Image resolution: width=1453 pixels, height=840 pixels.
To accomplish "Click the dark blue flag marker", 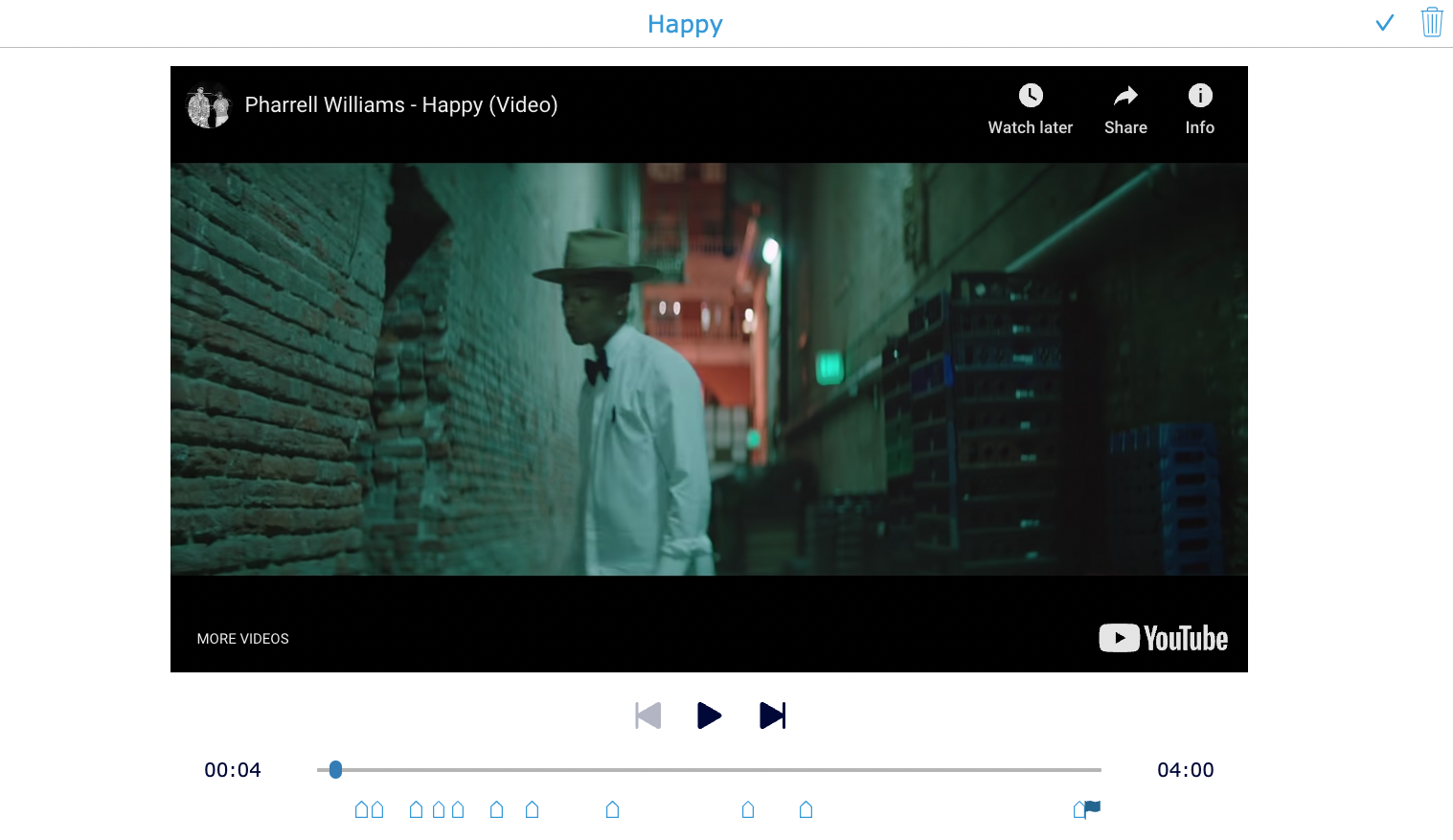I will coord(1093,807).
